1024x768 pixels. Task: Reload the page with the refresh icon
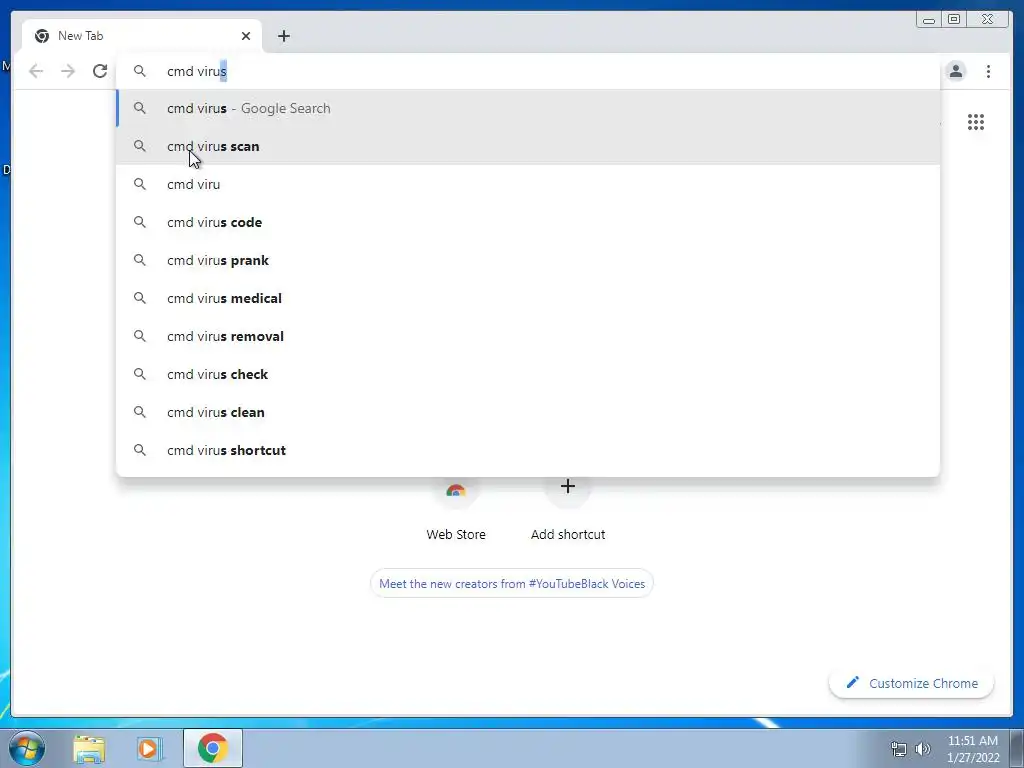100,71
